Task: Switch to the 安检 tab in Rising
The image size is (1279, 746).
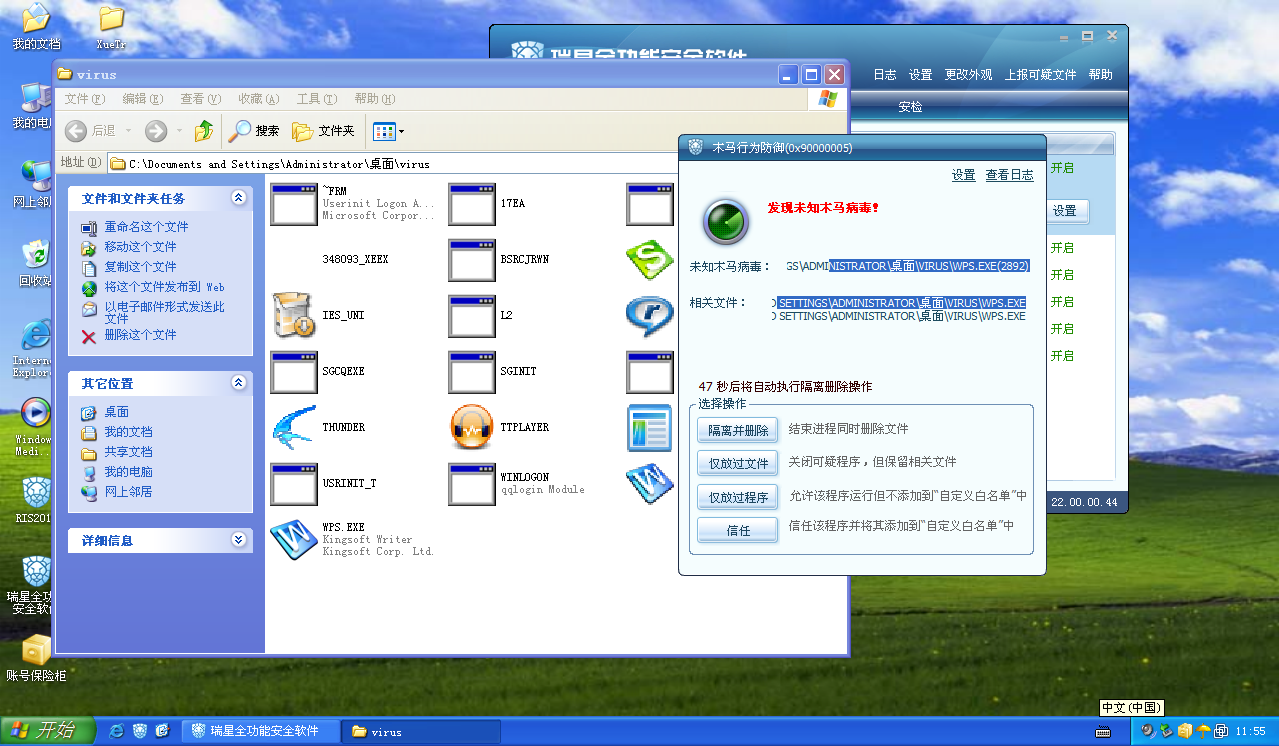Action: (910, 107)
